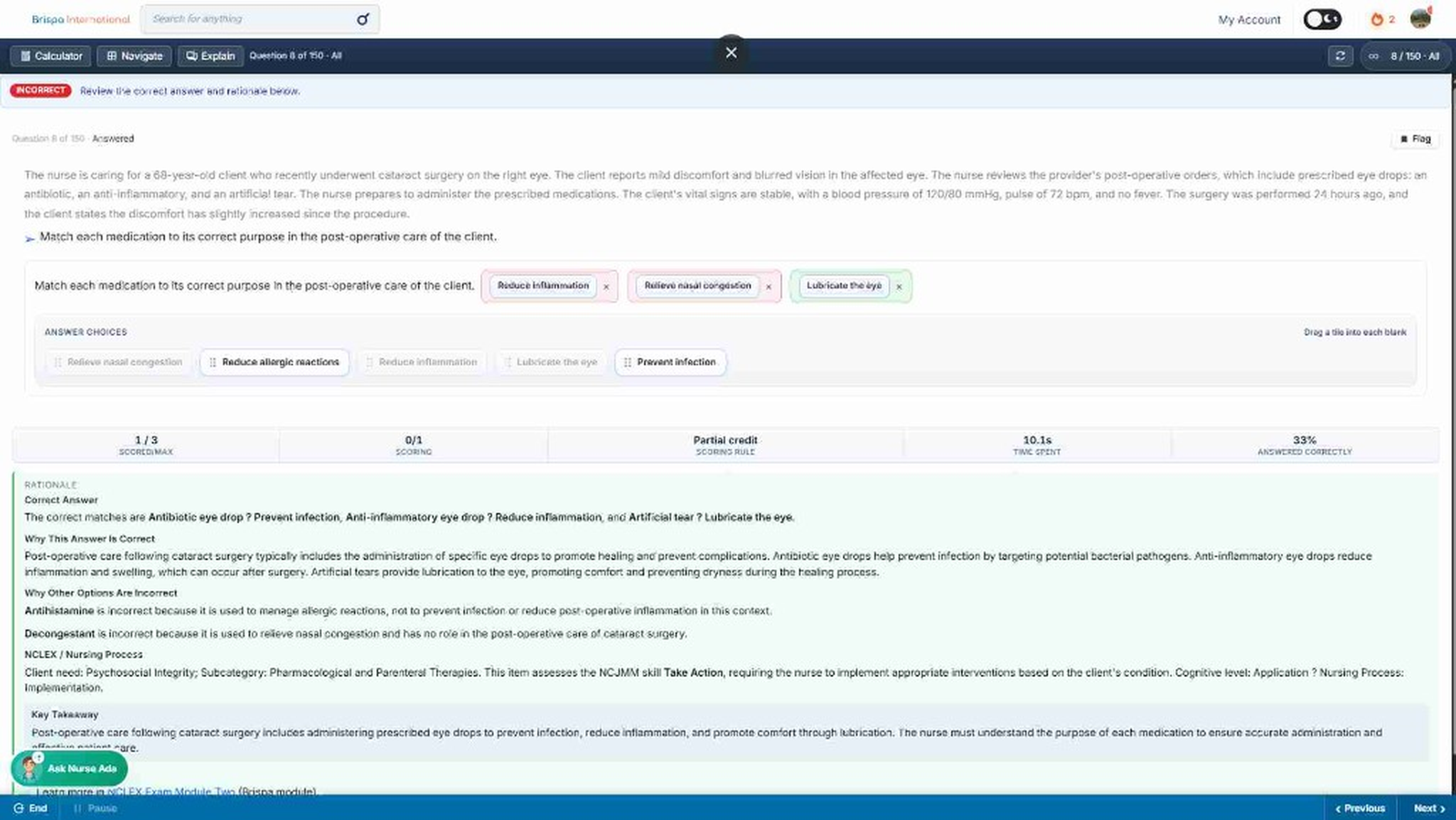
Task: Select the 'Reduce allergic reactions' answer tile
Action: [274, 362]
